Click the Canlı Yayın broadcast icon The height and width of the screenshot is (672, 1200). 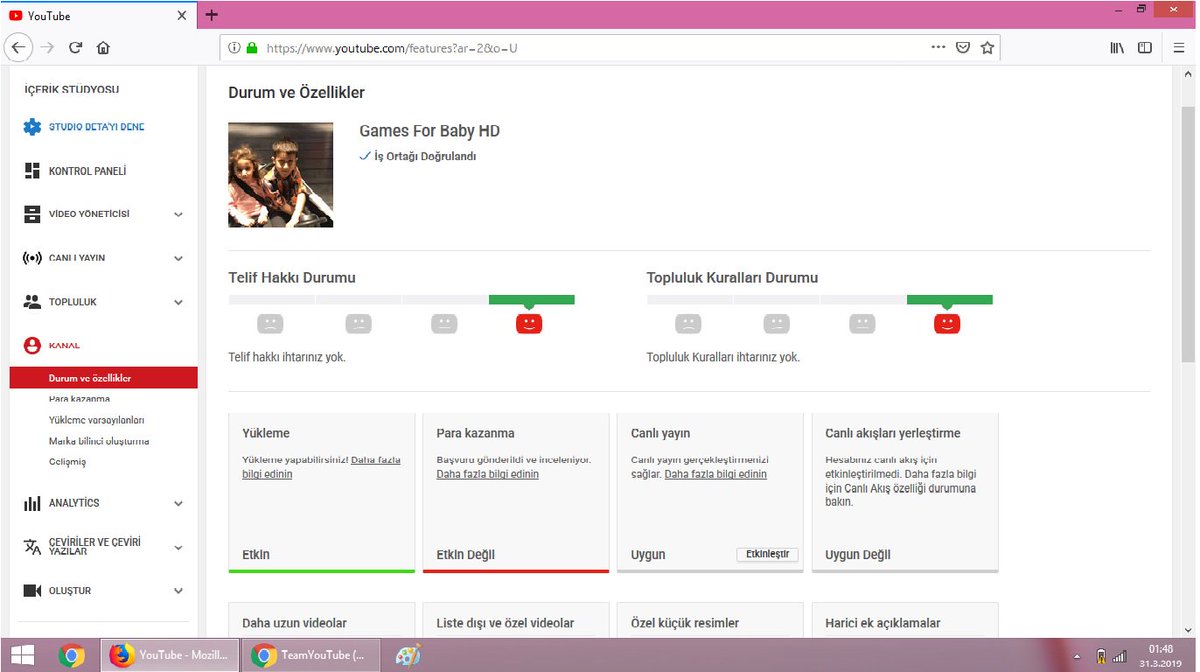coord(32,258)
